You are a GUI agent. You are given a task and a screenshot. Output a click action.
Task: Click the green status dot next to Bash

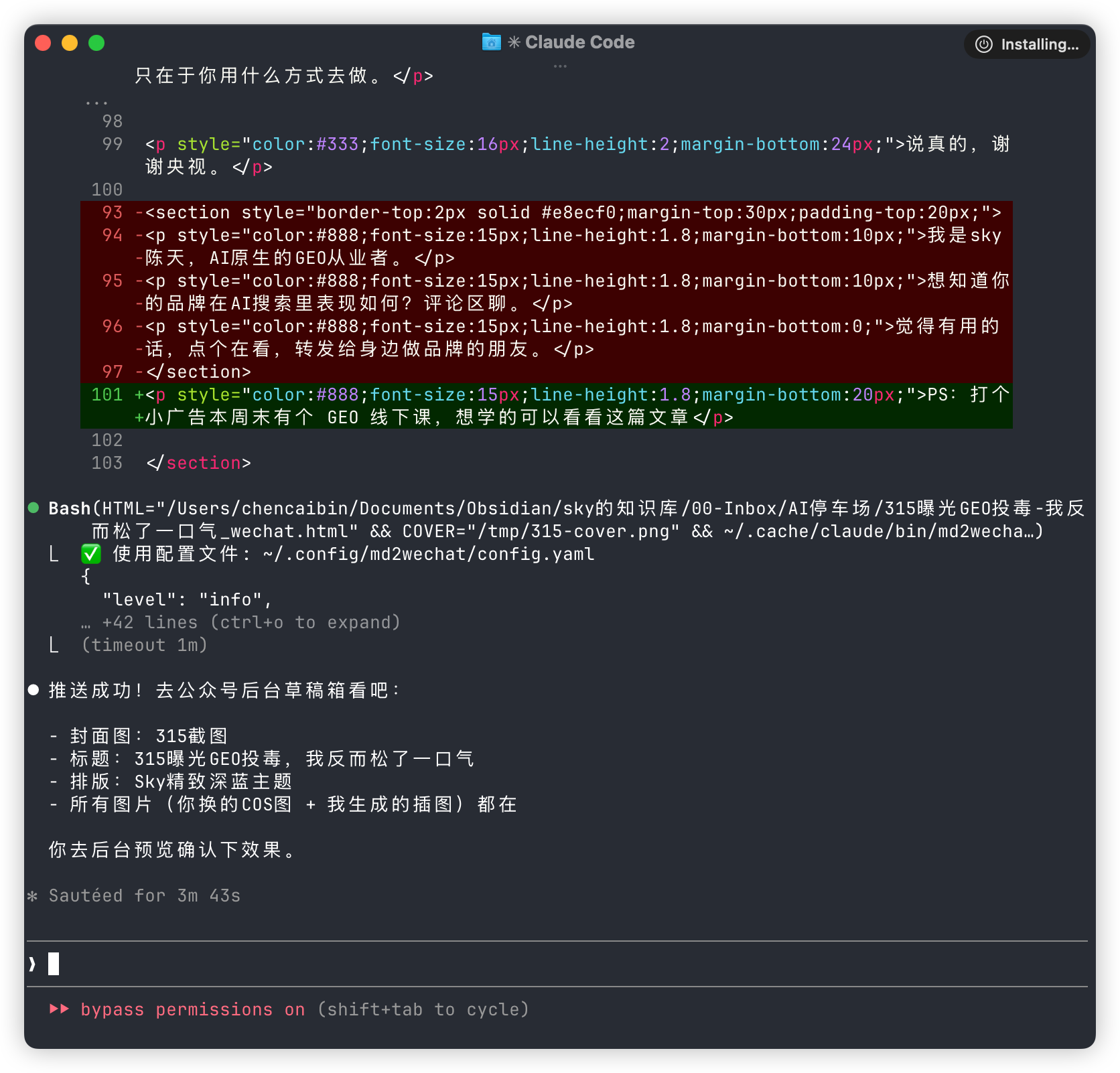tap(33, 508)
